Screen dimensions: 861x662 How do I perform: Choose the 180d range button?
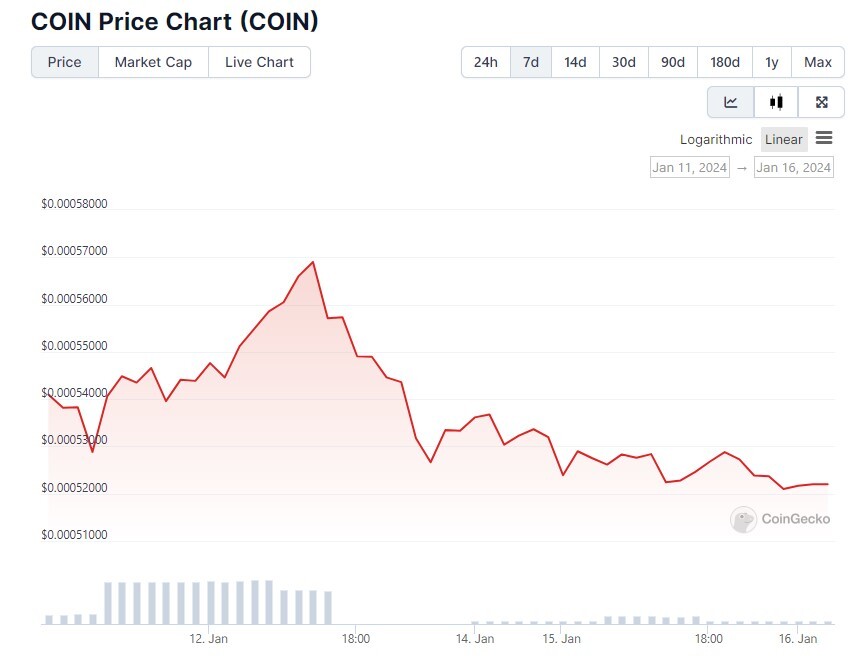pyautogui.click(x=725, y=62)
